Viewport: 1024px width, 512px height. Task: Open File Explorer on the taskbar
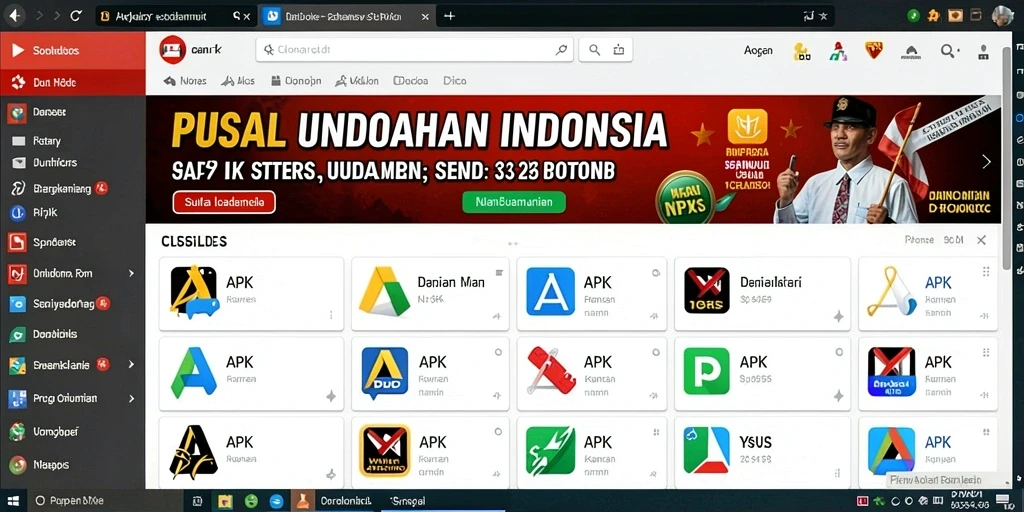point(225,502)
